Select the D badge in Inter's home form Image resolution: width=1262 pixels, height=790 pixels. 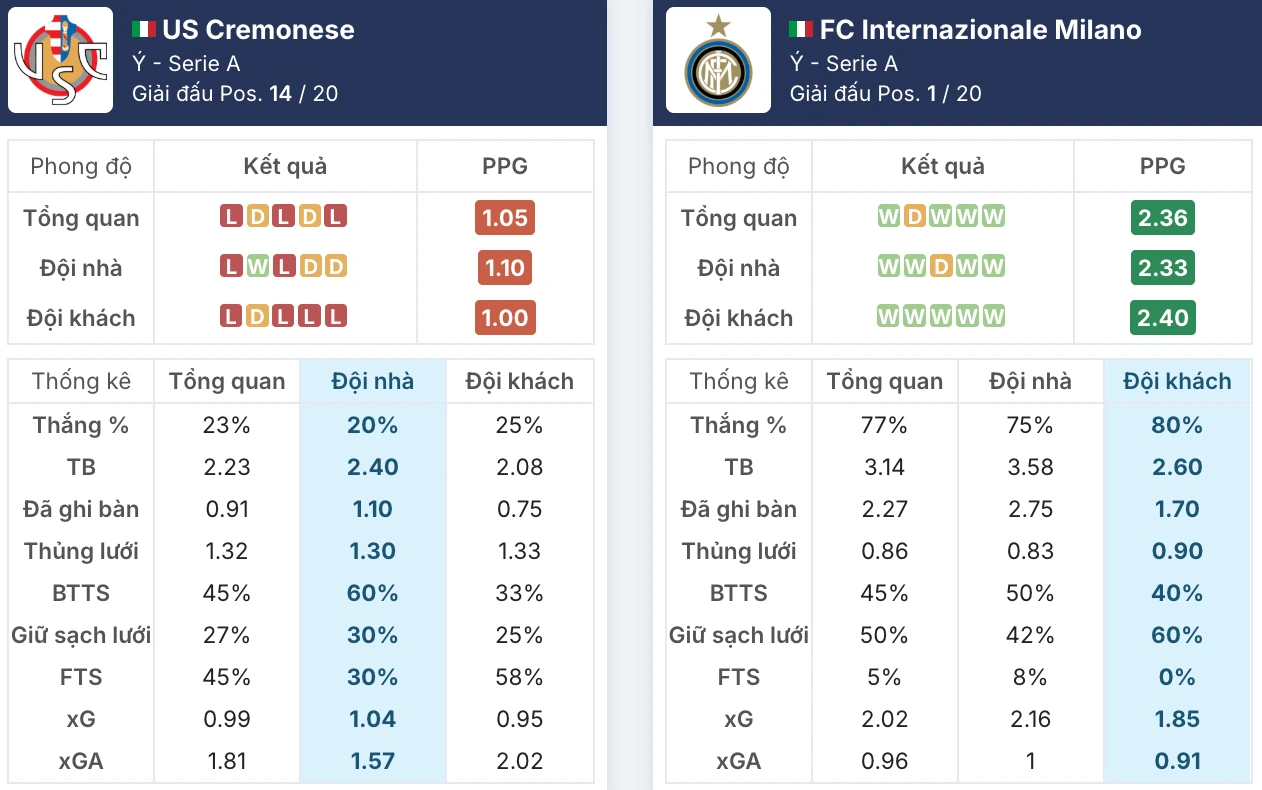[942, 267]
